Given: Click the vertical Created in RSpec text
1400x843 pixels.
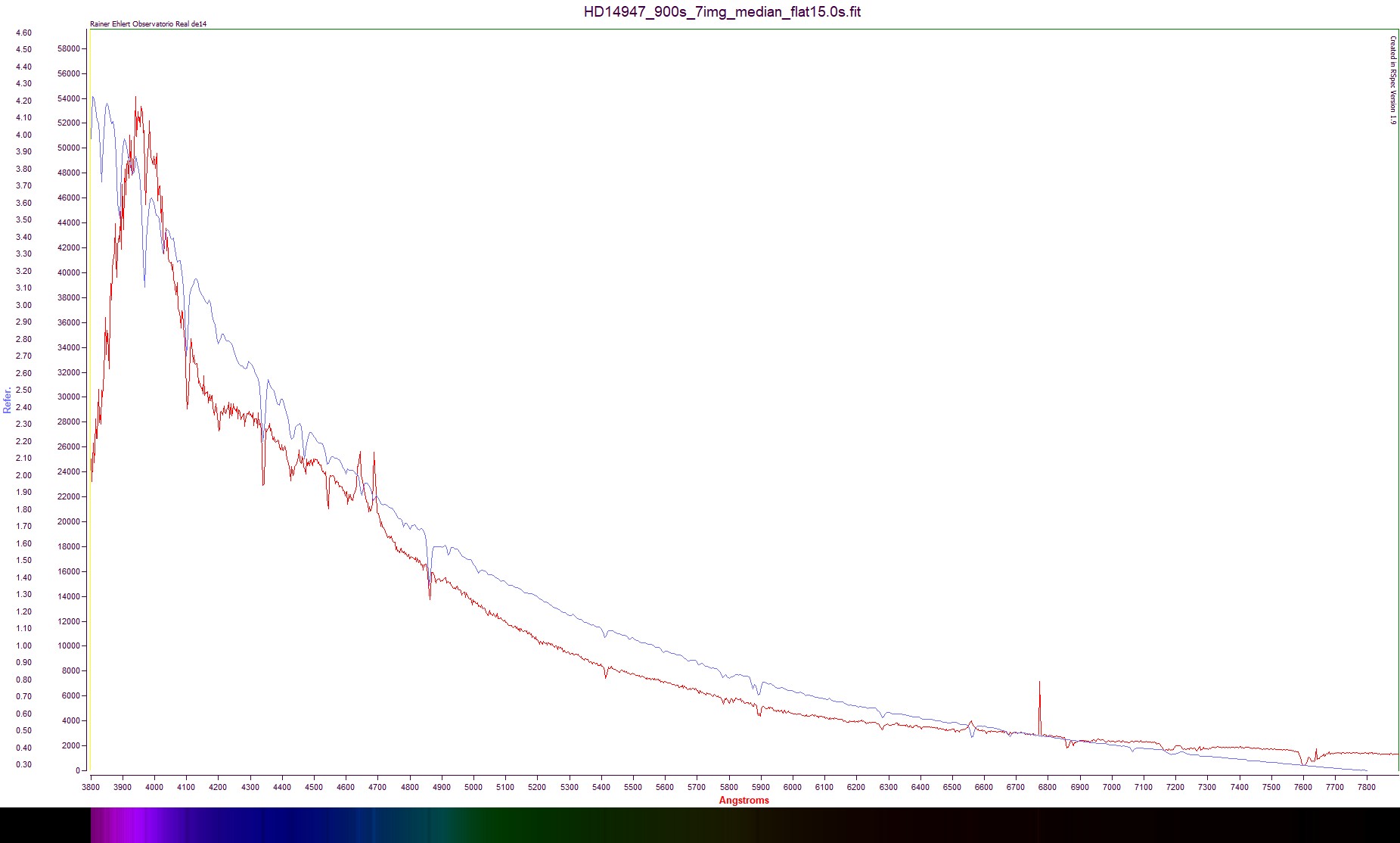Looking at the screenshot, I should click(1392, 80).
